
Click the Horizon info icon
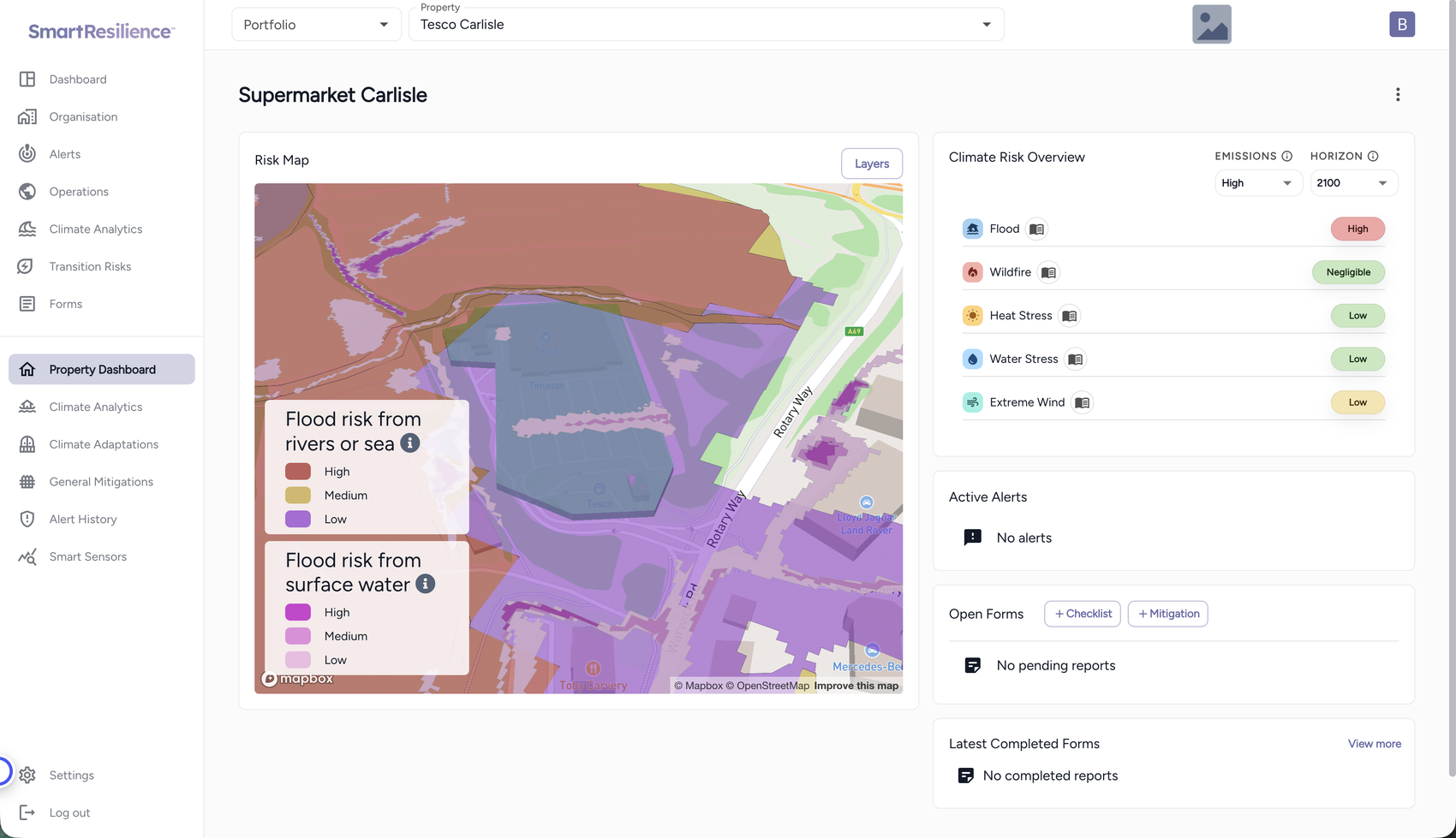[x=1373, y=156]
